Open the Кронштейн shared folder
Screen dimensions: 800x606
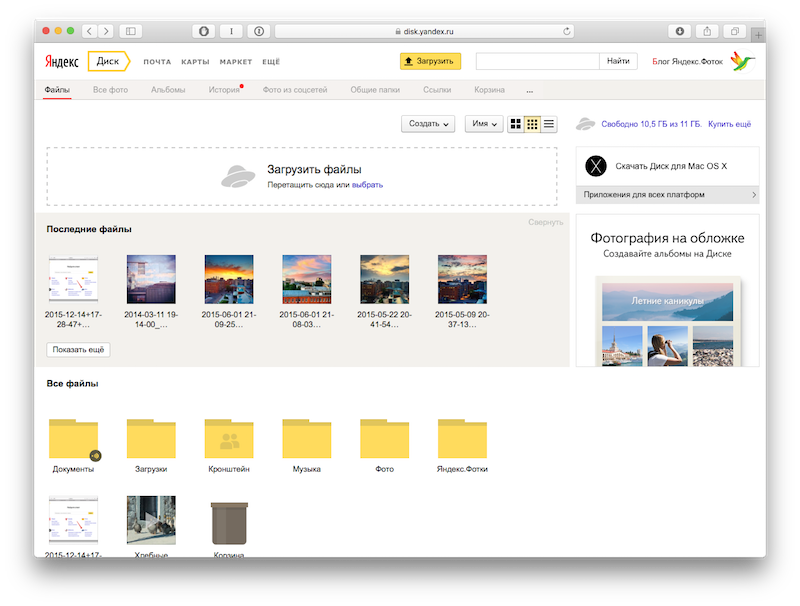click(228, 437)
